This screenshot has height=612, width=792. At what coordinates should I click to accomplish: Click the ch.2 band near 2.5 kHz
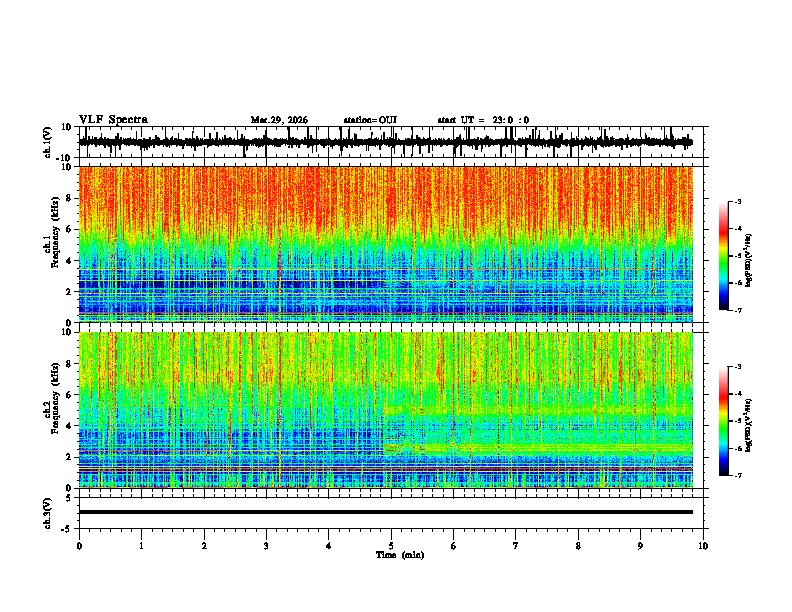click(x=538, y=448)
